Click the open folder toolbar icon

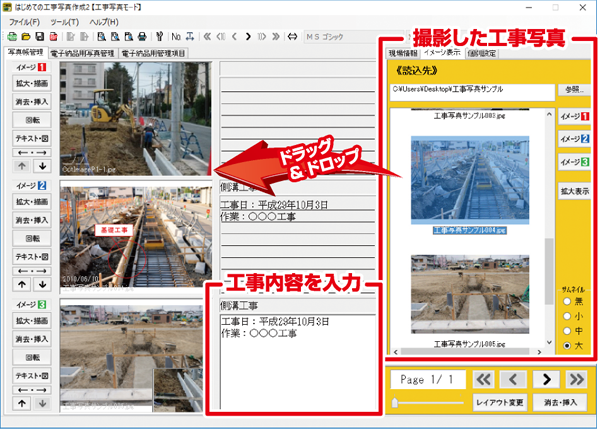[22, 35]
